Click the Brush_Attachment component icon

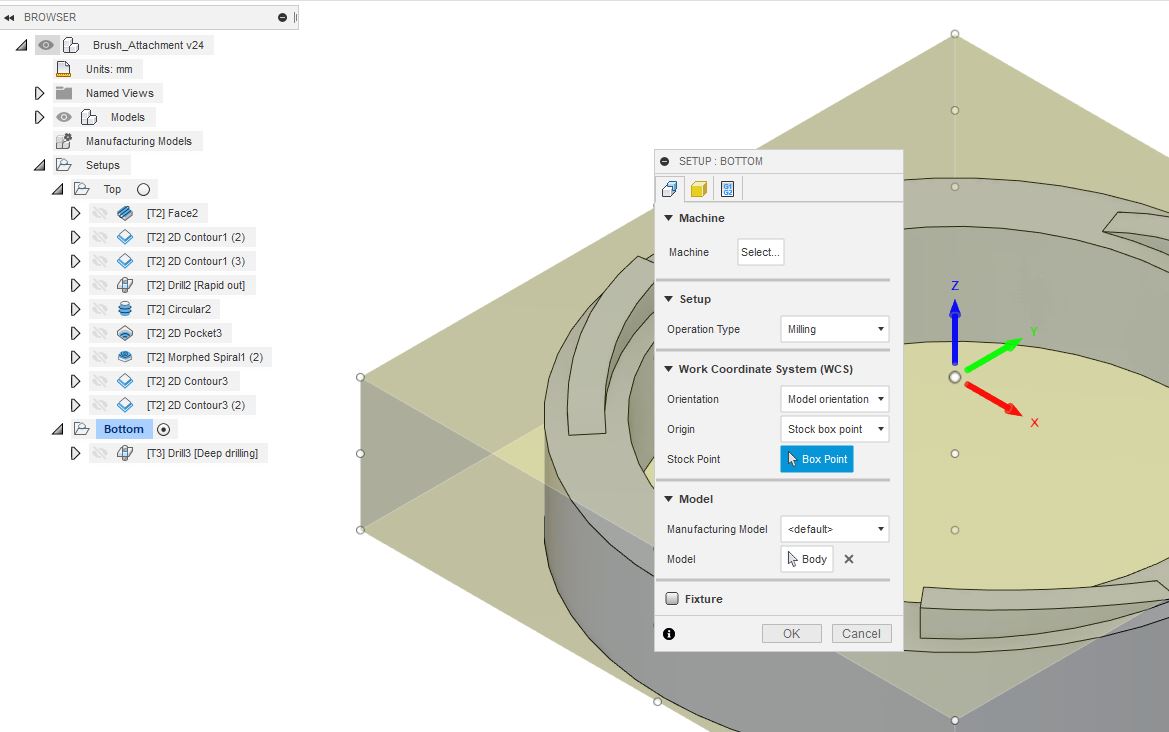71,45
